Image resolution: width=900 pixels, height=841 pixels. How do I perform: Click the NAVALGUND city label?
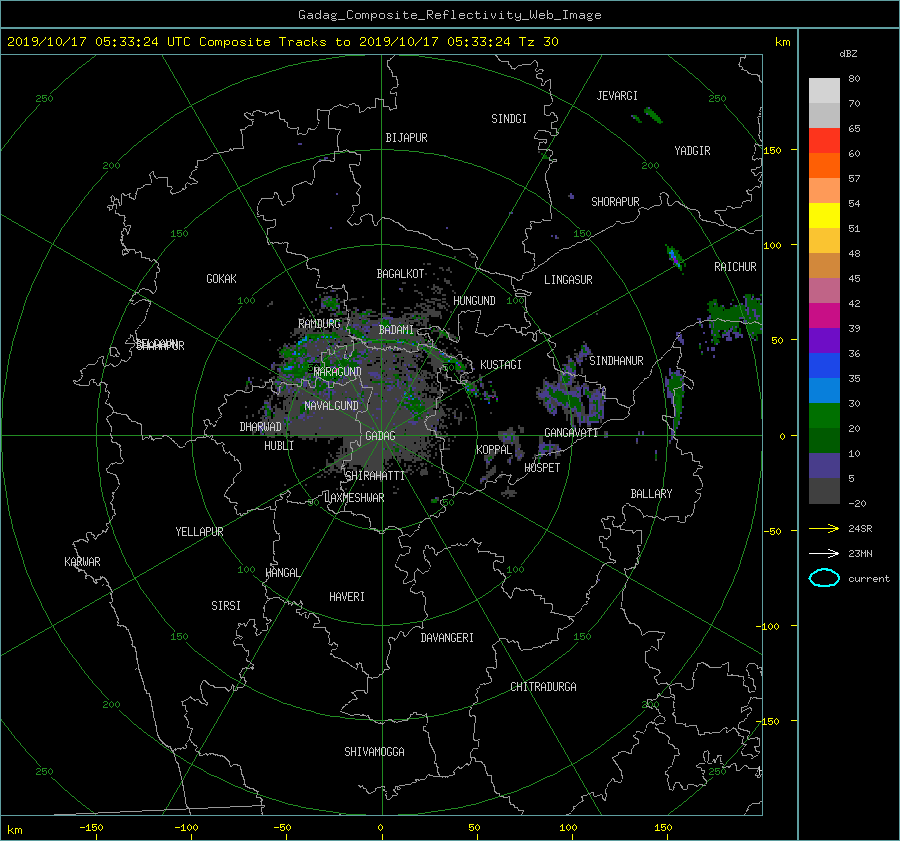pos(331,406)
